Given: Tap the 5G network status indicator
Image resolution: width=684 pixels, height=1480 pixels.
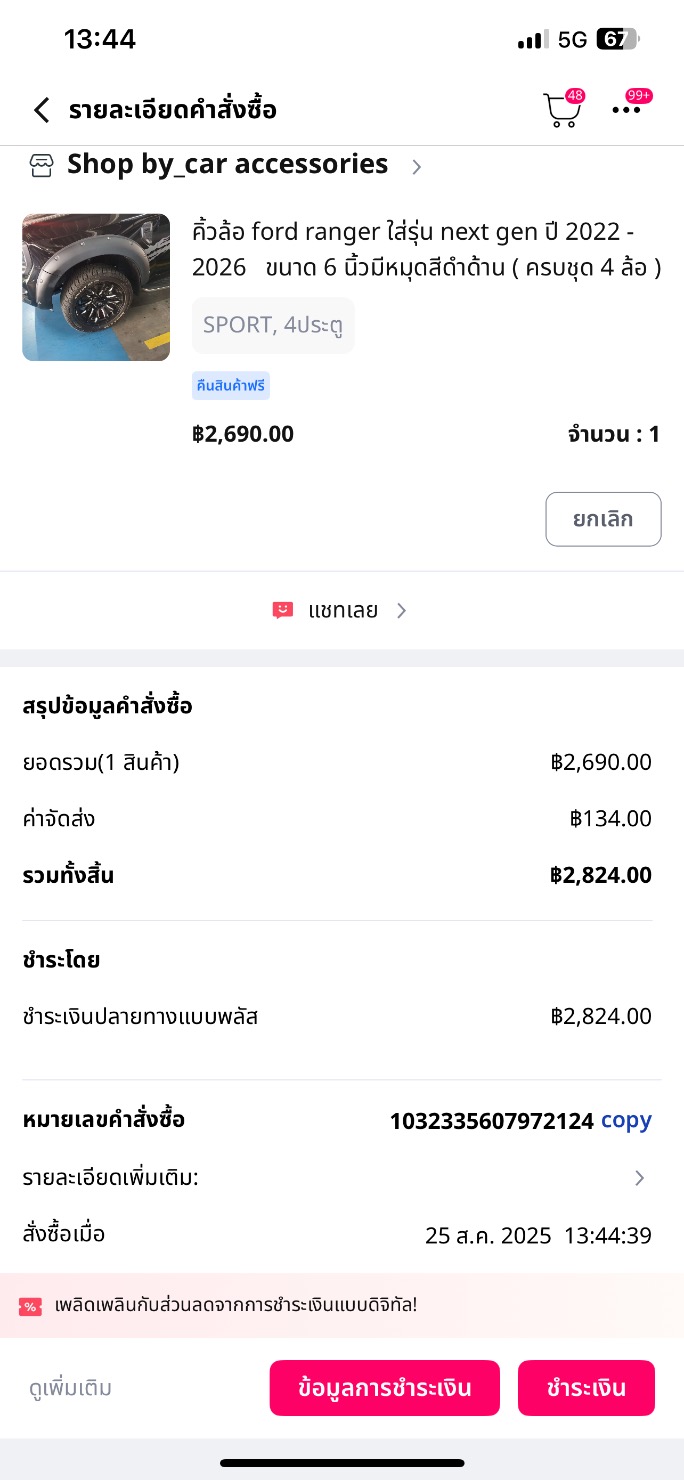Looking at the screenshot, I should click(x=573, y=40).
